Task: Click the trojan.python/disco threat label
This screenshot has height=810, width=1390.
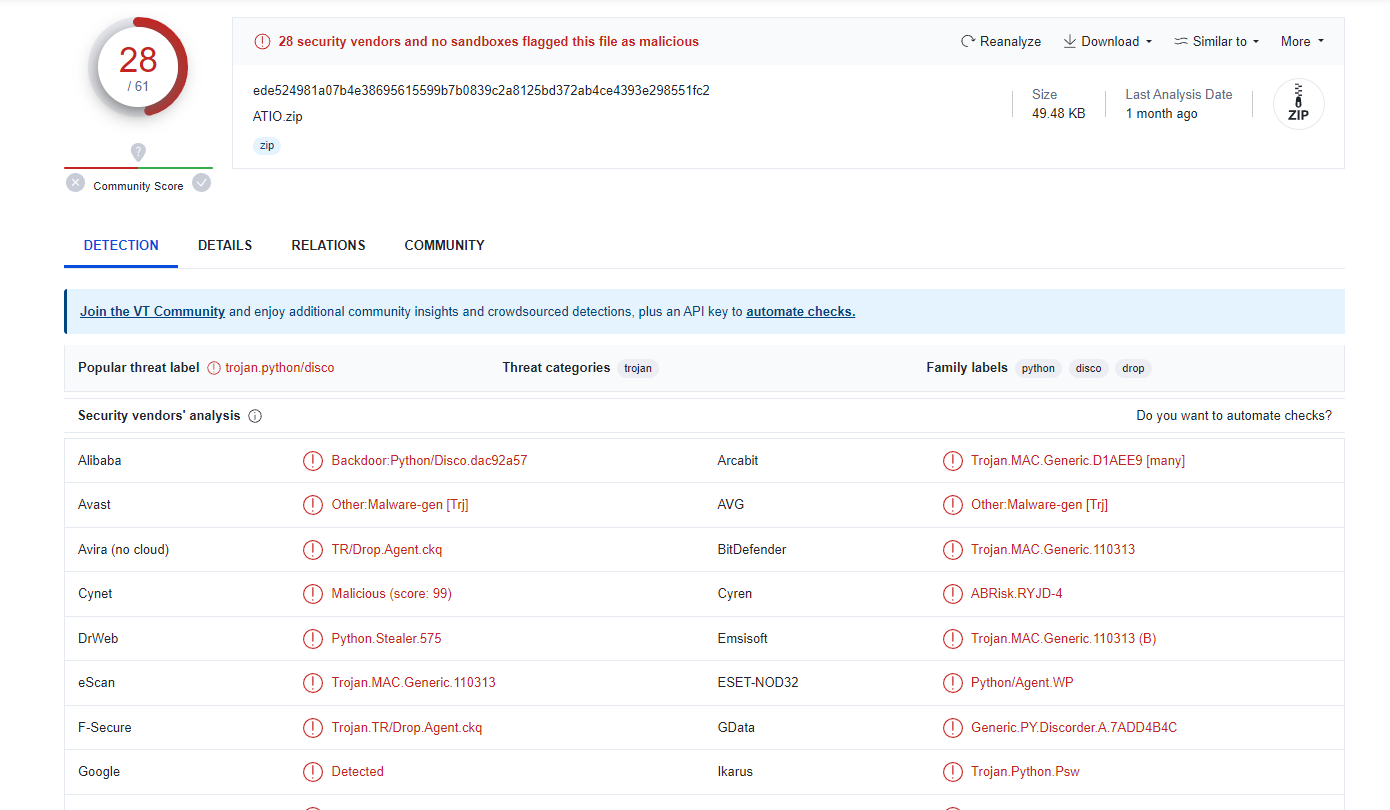Action: tap(280, 368)
